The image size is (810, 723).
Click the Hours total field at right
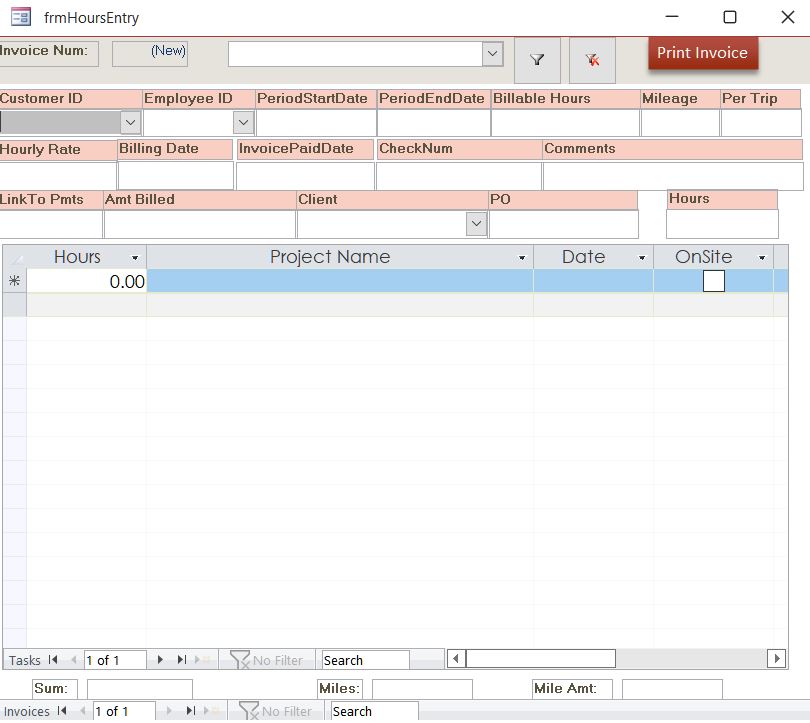(x=722, y=224)
